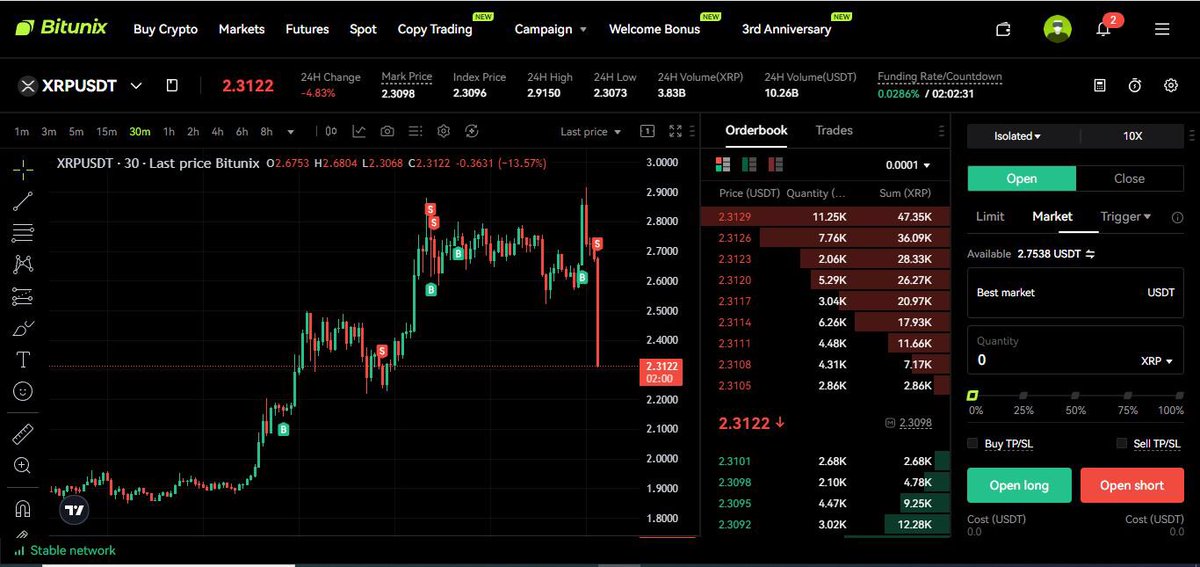Go to Copy Trading

point(435,29)
